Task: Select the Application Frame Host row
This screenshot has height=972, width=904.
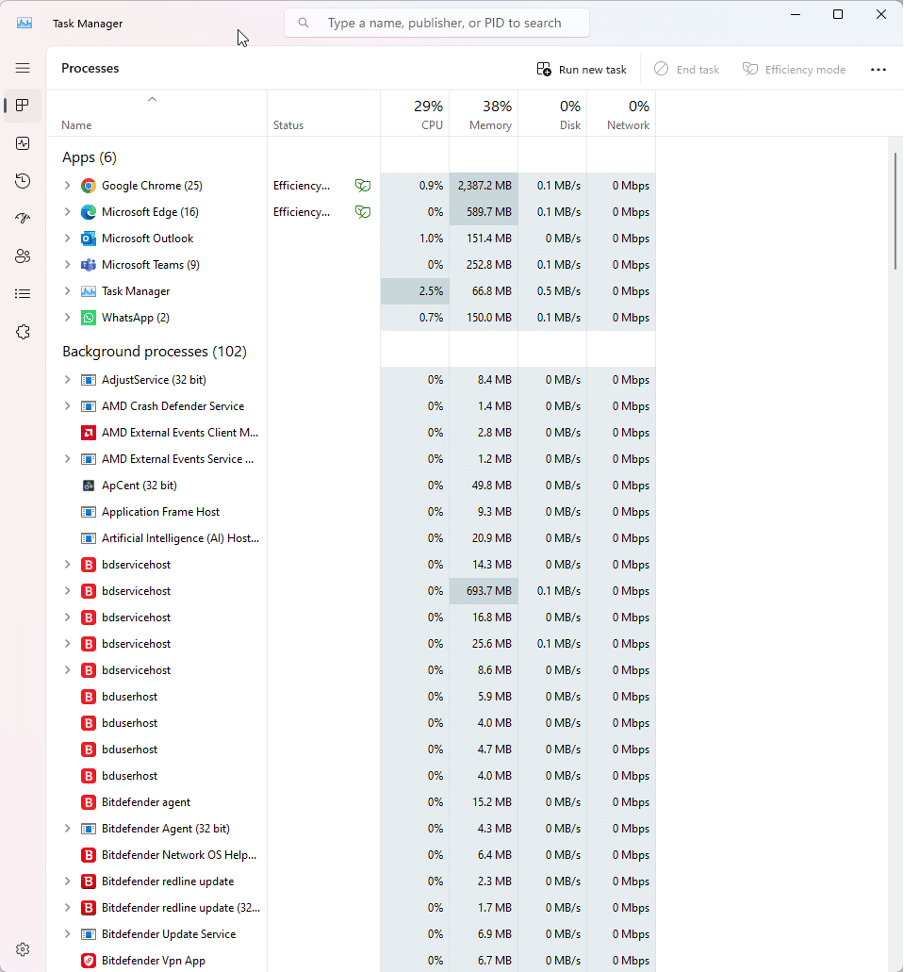Action: point(351,511)
